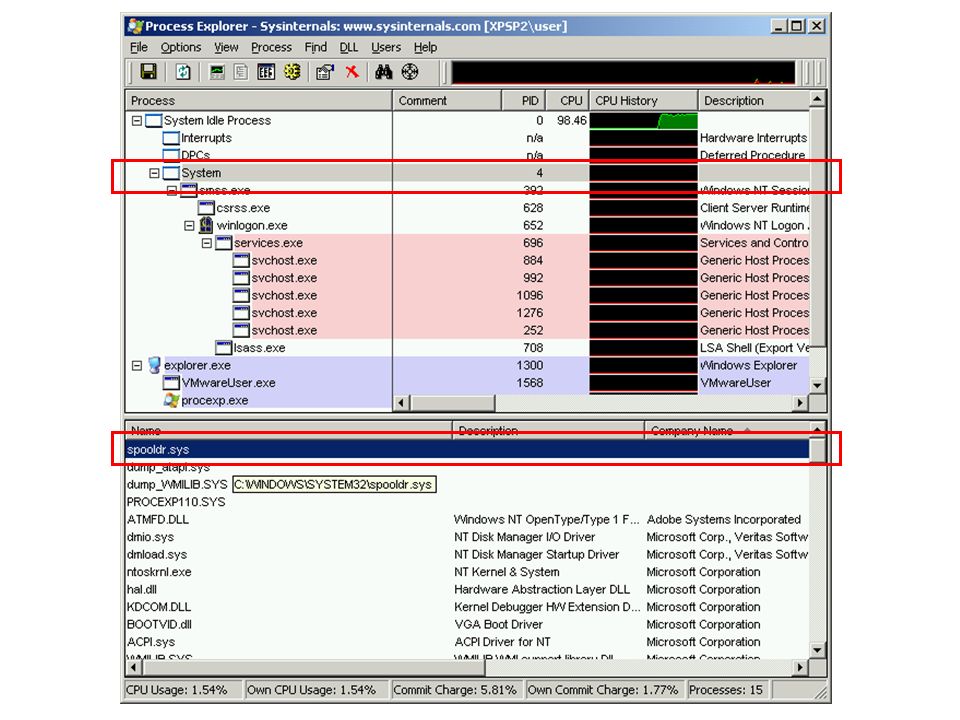Toggle the Show Process Tree toolbar icon
The height and width of the screenshot is (720, 960).
point(241,72)
